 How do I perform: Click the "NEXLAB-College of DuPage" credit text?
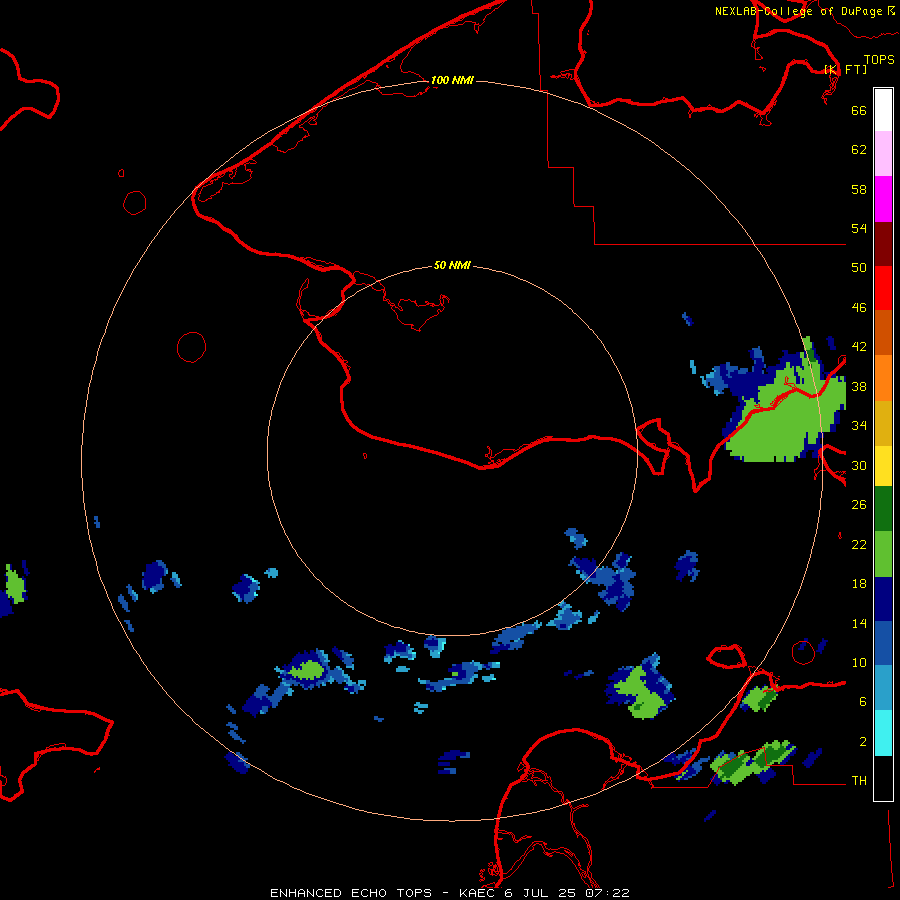point(798,11)
